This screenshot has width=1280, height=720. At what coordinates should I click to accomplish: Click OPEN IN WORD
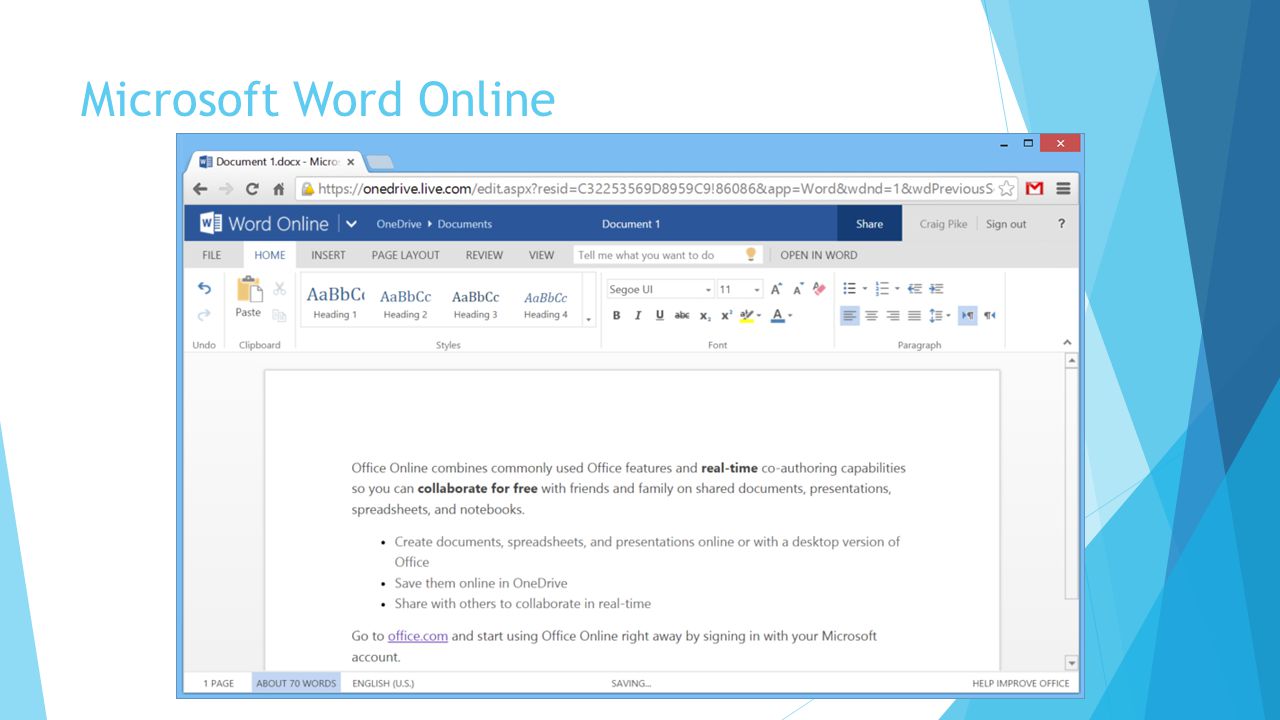pyautogui.click(x=819, y=255)
